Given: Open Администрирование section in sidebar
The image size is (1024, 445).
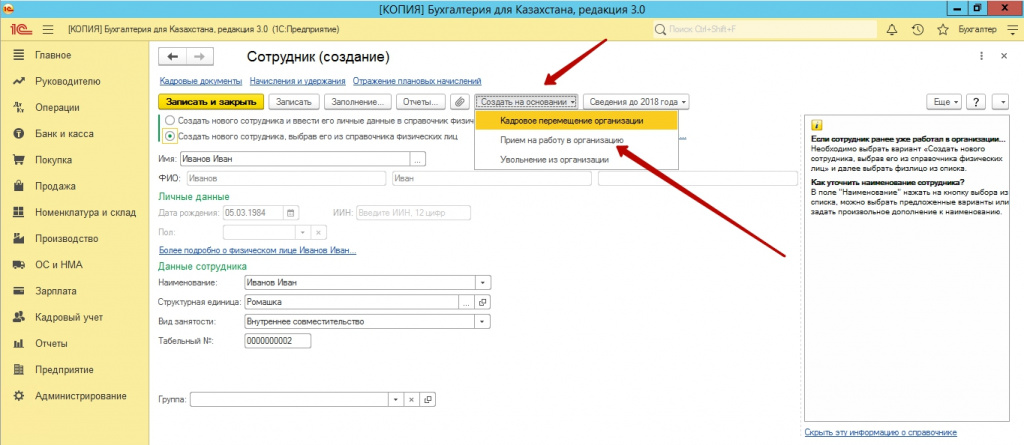Looking at the screenshot, I should pyautogui.click(x=81, y=396).
